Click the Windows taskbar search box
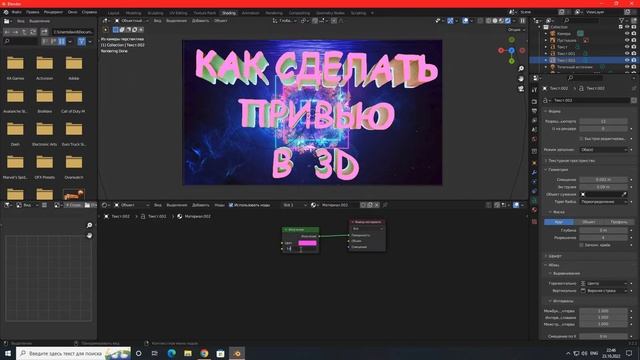 click(73, 353)
